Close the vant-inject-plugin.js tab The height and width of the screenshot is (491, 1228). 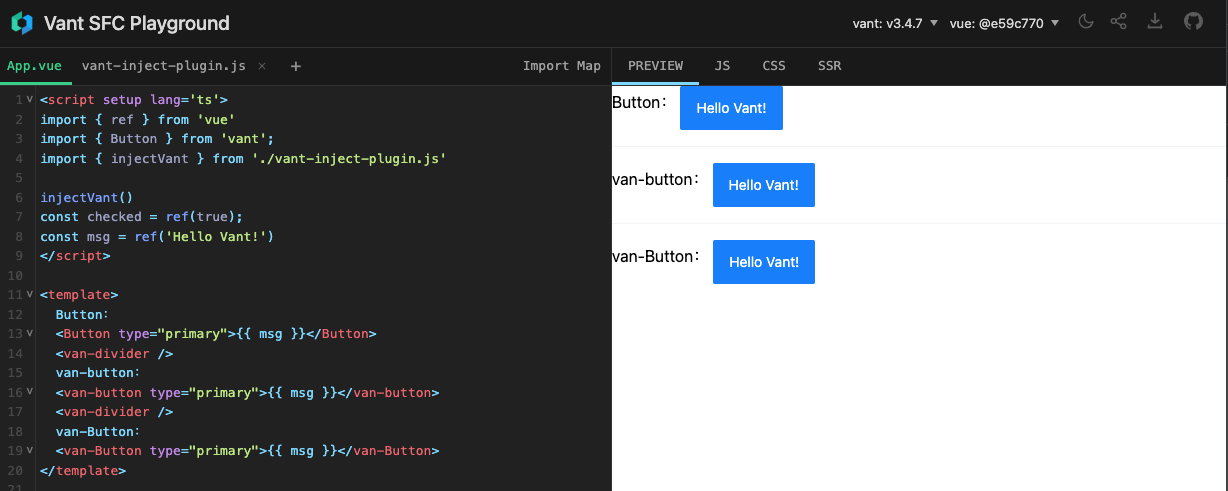262,66
